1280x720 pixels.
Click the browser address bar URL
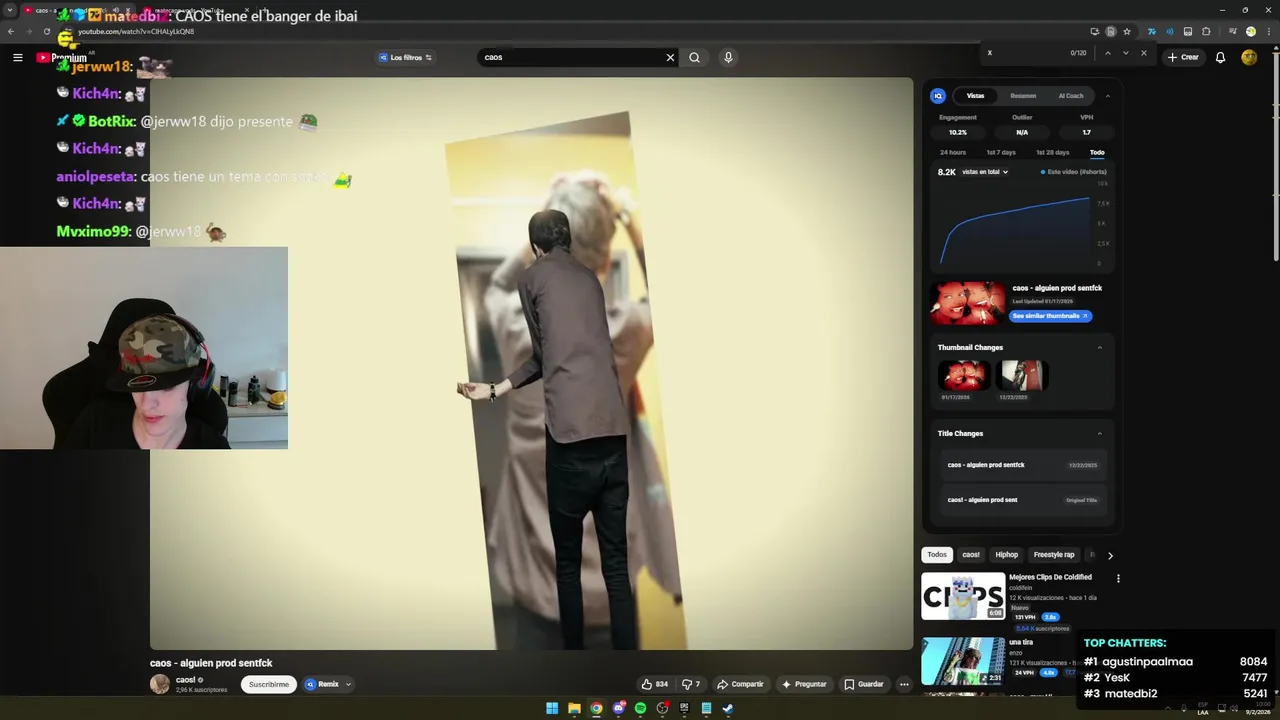pos(136,31)
